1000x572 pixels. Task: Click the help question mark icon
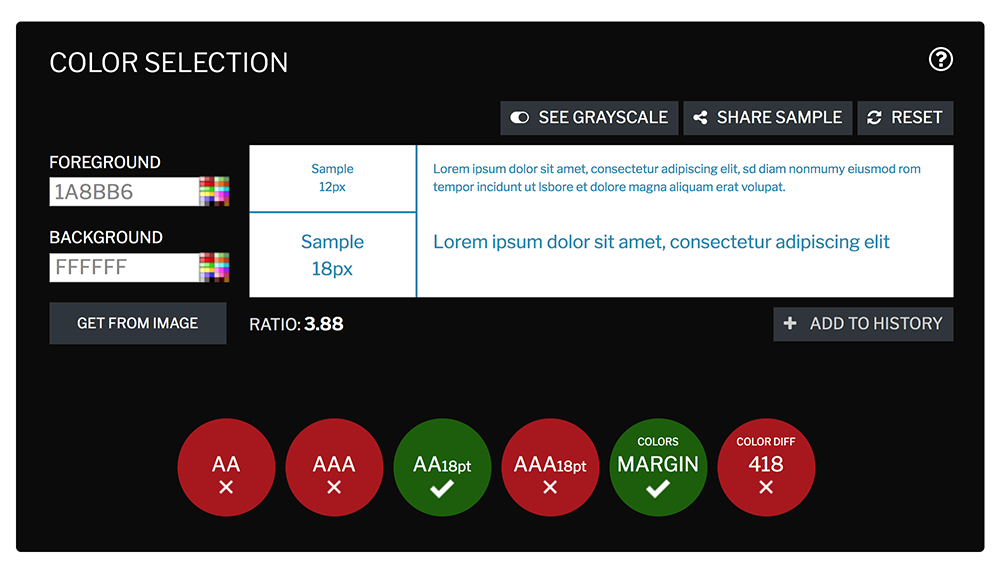[x=940, y=60]
